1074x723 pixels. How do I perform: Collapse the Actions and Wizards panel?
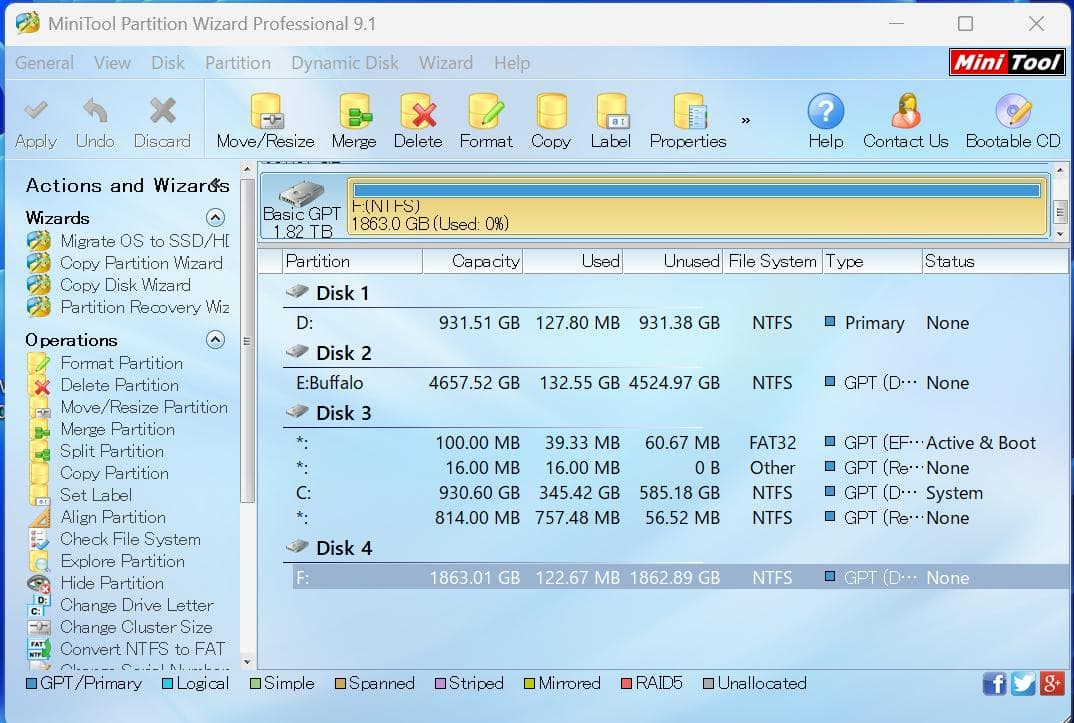(x=216, y=183)
